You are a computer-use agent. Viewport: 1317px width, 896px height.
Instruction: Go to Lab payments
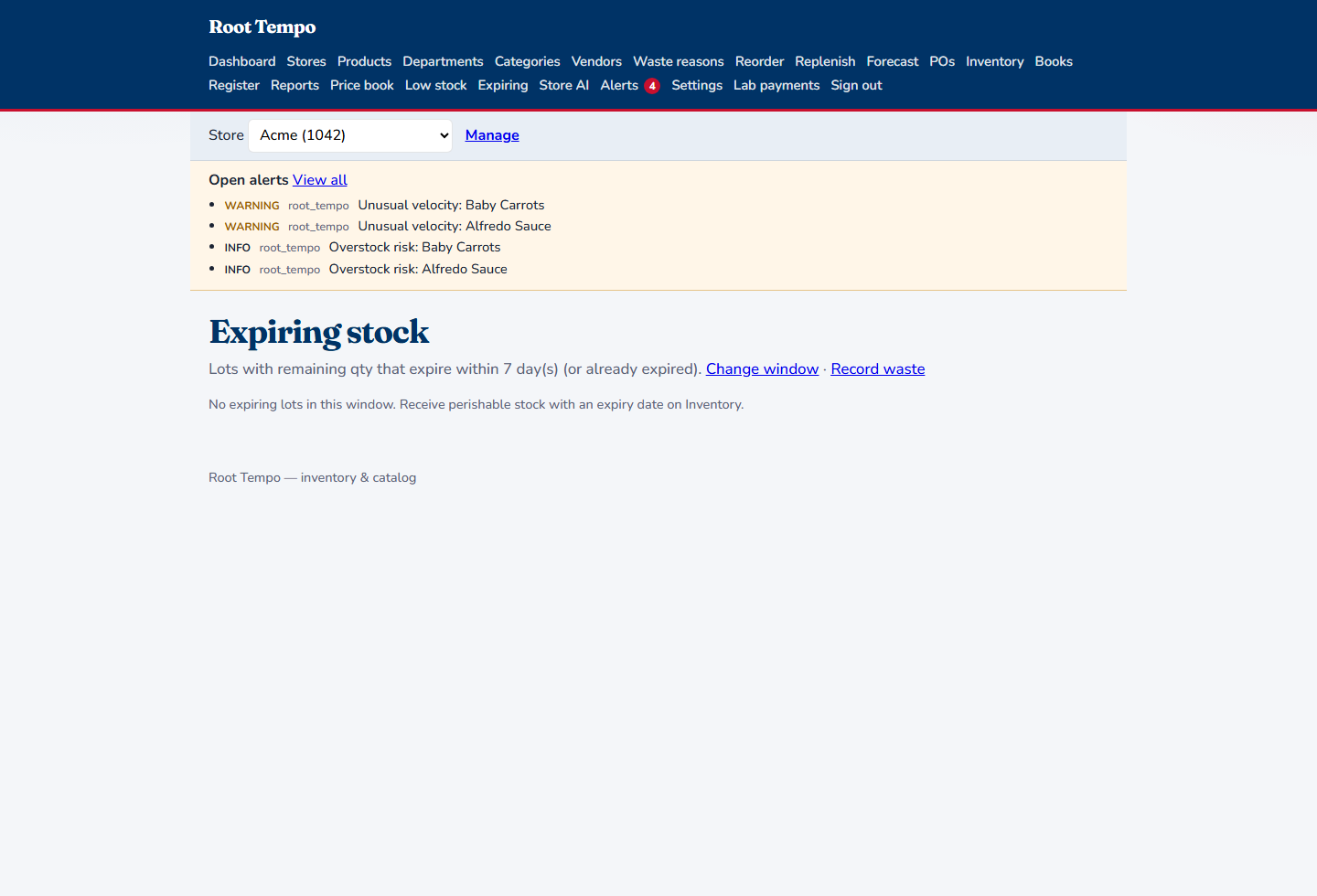(x=776, y=85)
